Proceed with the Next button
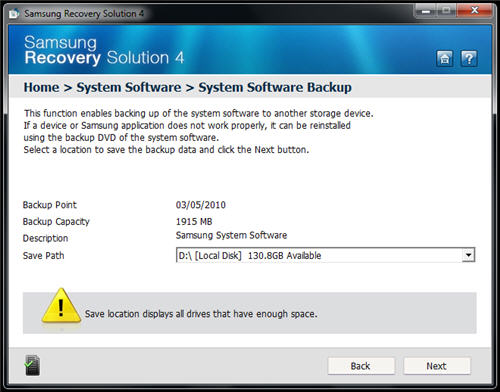Viewport: 500px width, 392px height. click(437, 366)
